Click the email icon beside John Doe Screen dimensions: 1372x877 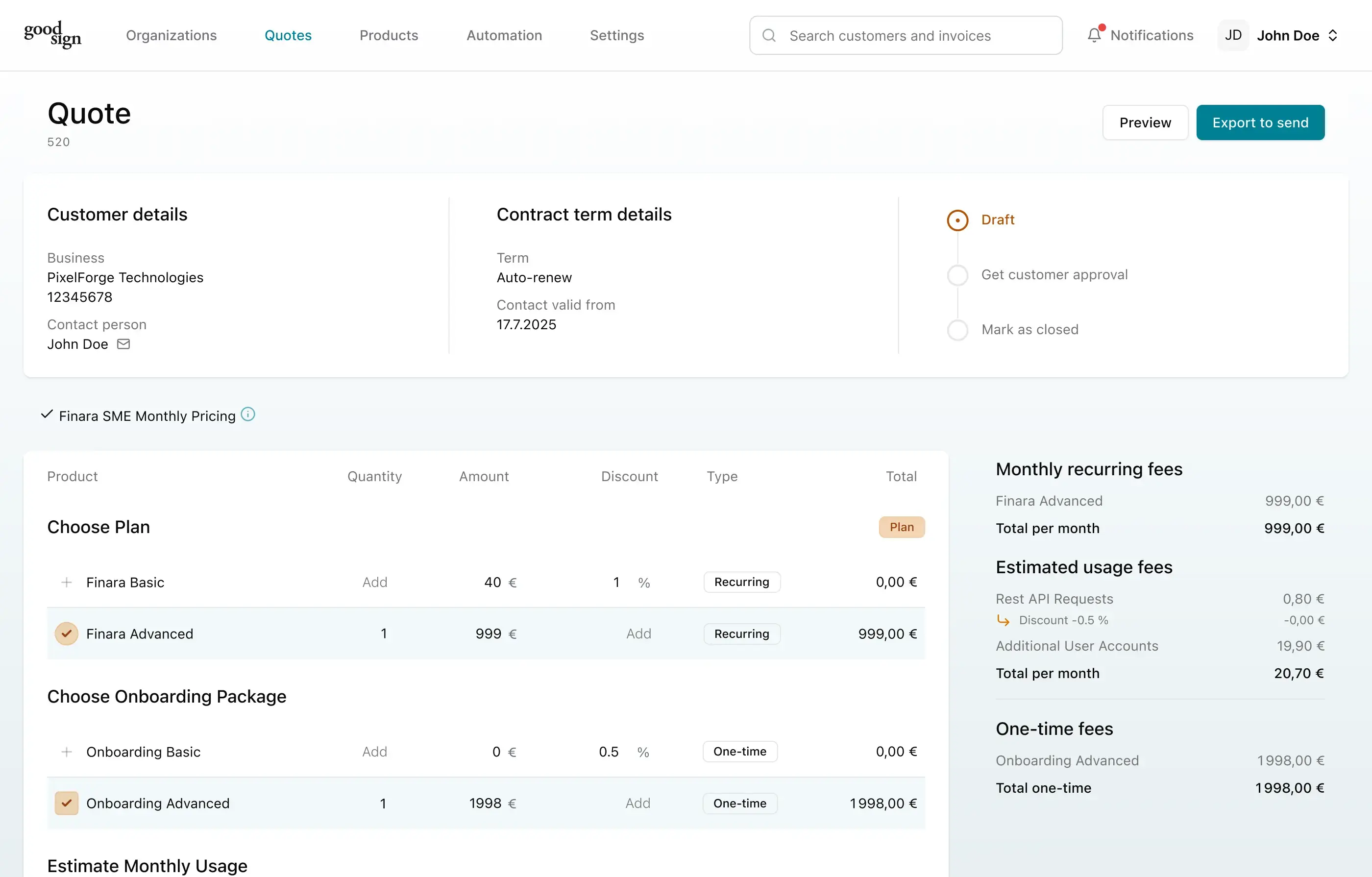[x=123, y=344]
